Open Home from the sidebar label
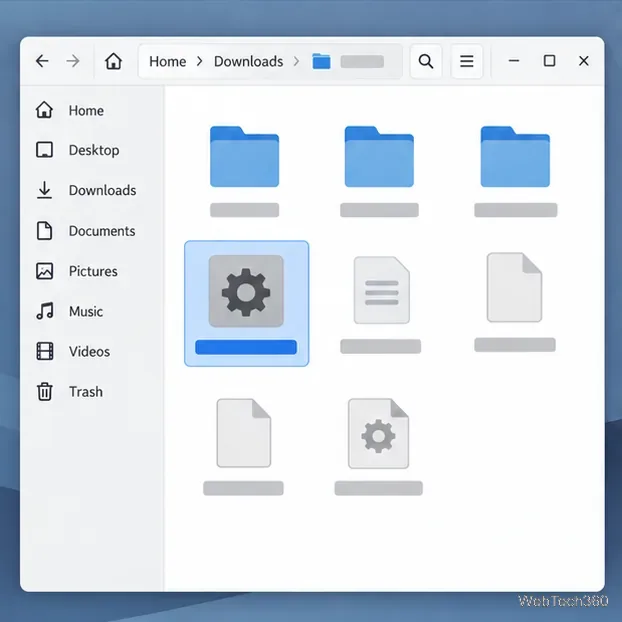622x622 pixels. (x=86, y=110)
